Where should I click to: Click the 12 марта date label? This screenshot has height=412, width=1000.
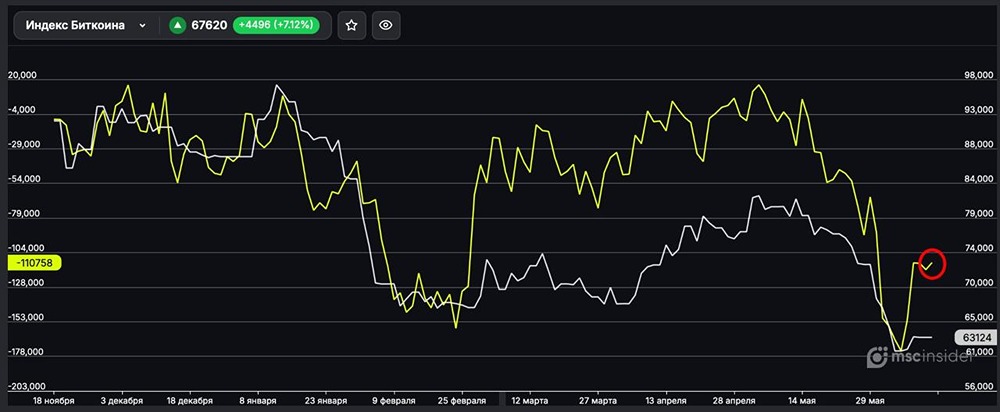click(x=529, y=401)
